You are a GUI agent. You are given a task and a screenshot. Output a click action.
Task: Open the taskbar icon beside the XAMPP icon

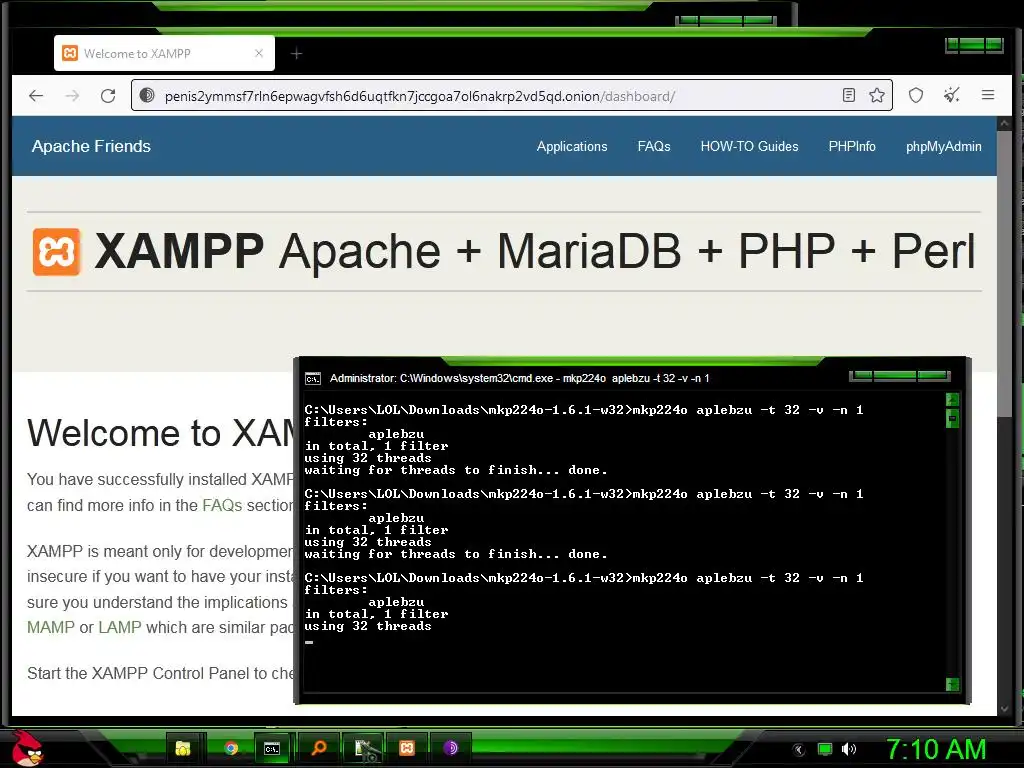tap(364, 749)
